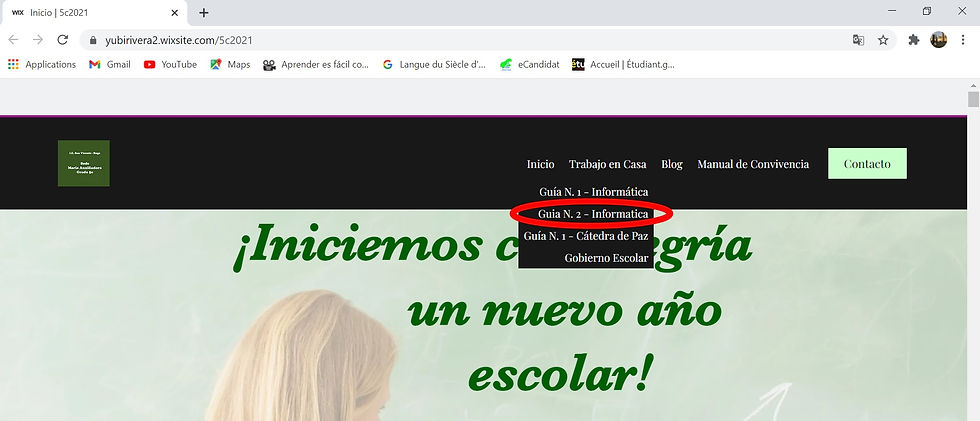980x421 pixels.
Task: Open the Chrome three-dot menu
Action: pyautogui.click(x=963, y=40)
